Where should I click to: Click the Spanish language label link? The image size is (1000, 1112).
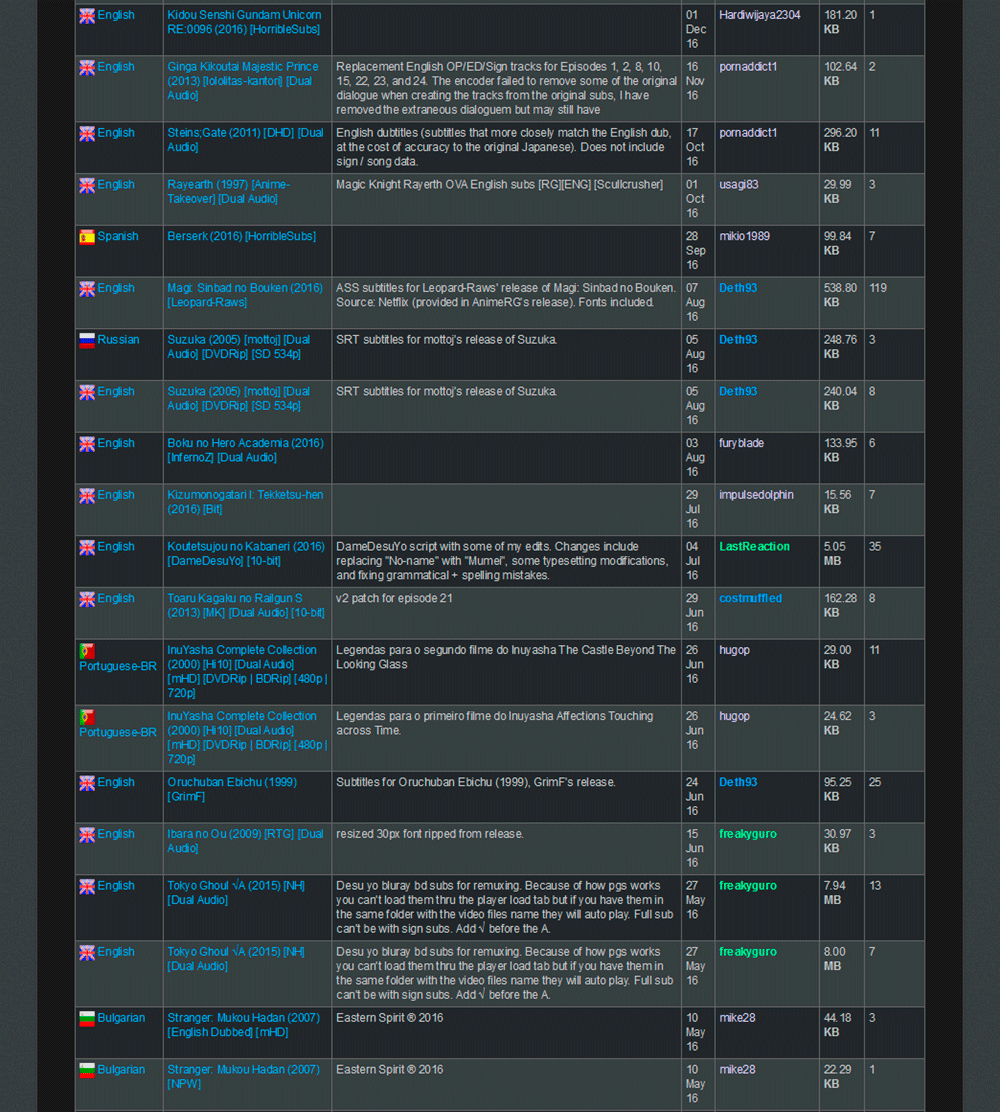tap(118, 236)
